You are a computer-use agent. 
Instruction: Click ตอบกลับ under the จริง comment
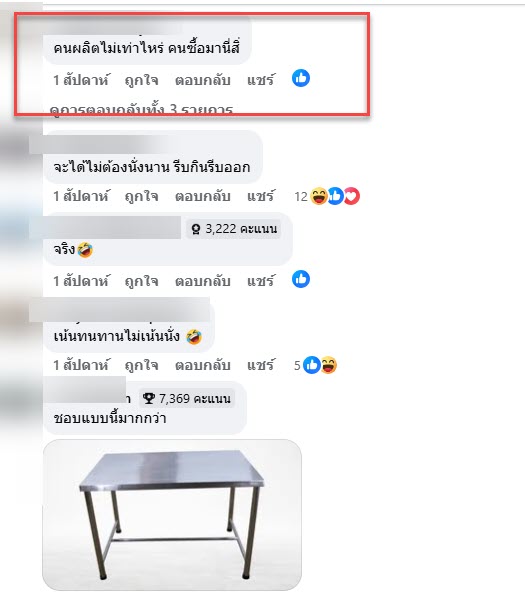[x=202, y=281]
